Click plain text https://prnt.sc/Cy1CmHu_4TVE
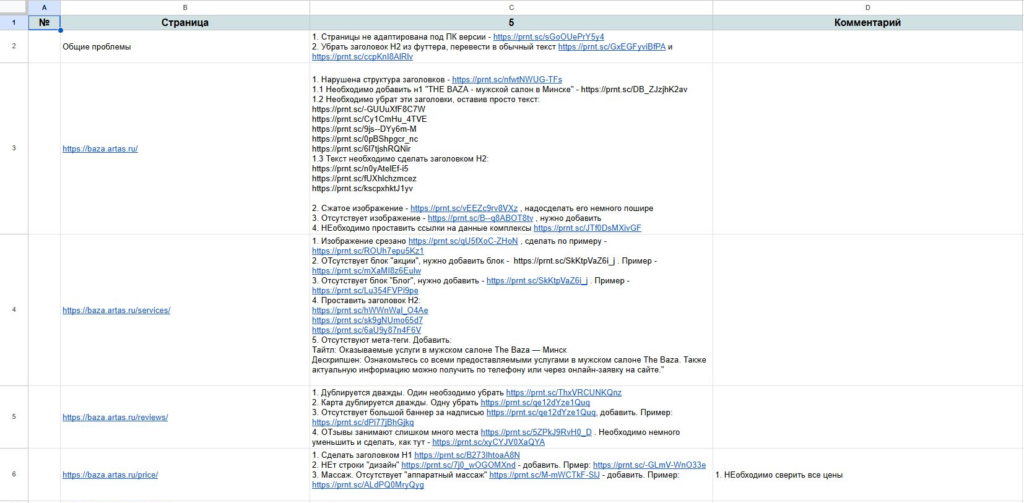Viewport: 1024px width, 503px height. 369,119
